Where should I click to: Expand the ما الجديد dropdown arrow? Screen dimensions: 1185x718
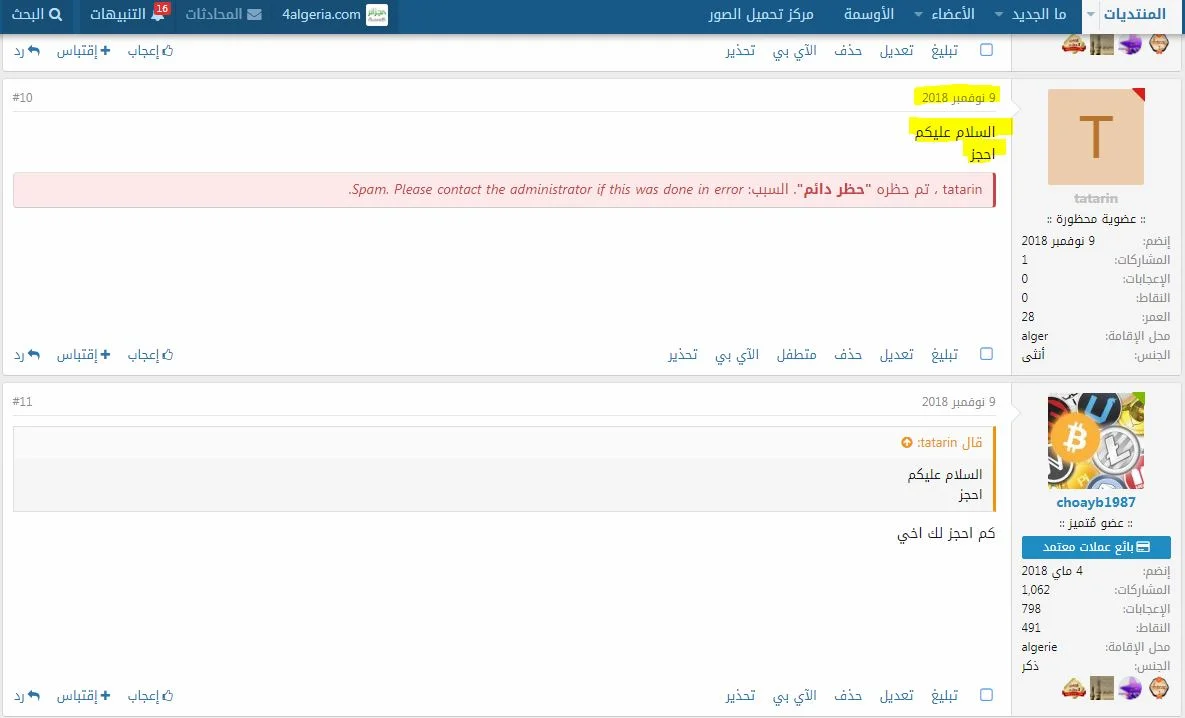point(998,16)
